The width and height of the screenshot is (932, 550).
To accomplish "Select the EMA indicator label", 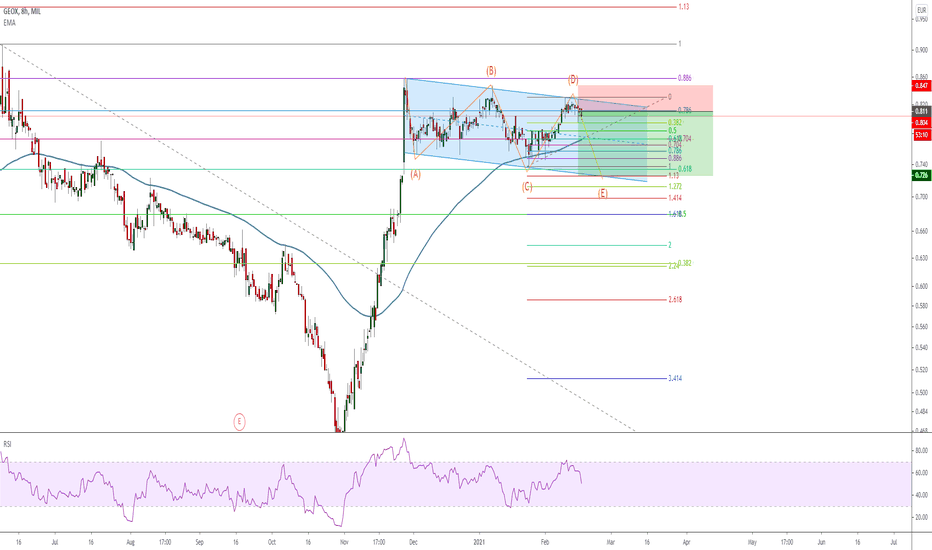I will pos(9,23).
